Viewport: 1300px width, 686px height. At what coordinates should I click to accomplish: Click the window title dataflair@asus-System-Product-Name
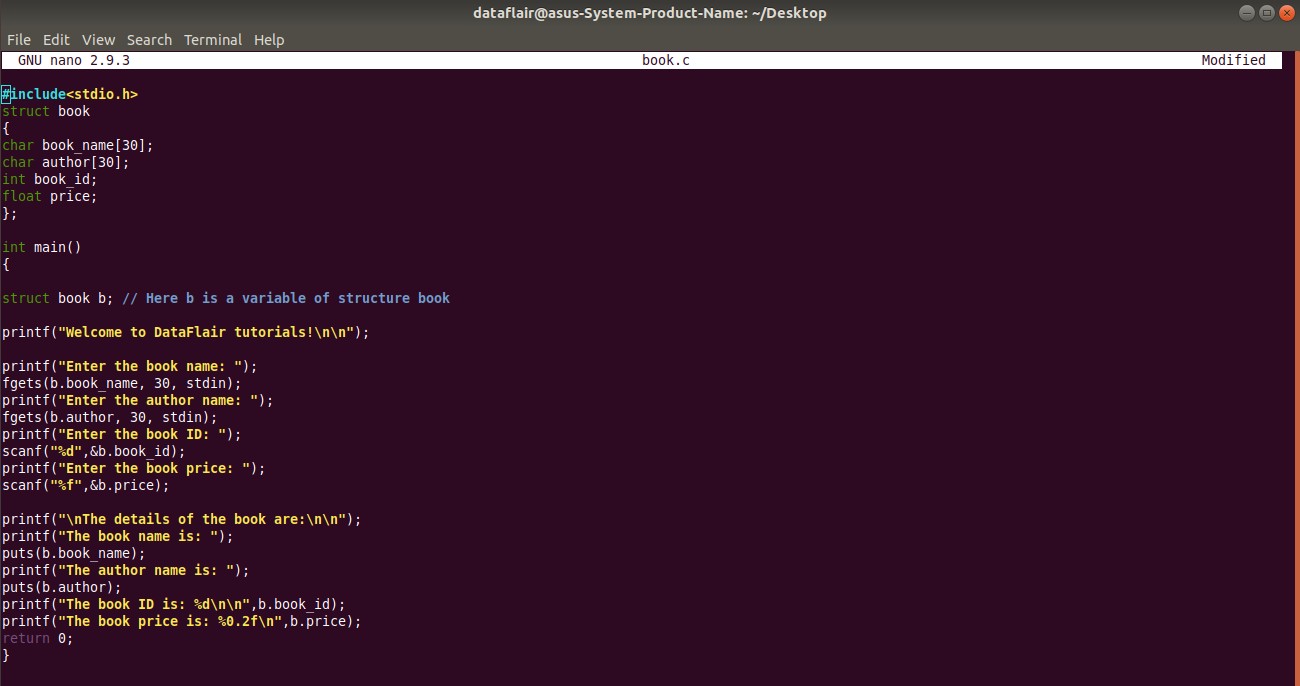[x=650, y=13]
